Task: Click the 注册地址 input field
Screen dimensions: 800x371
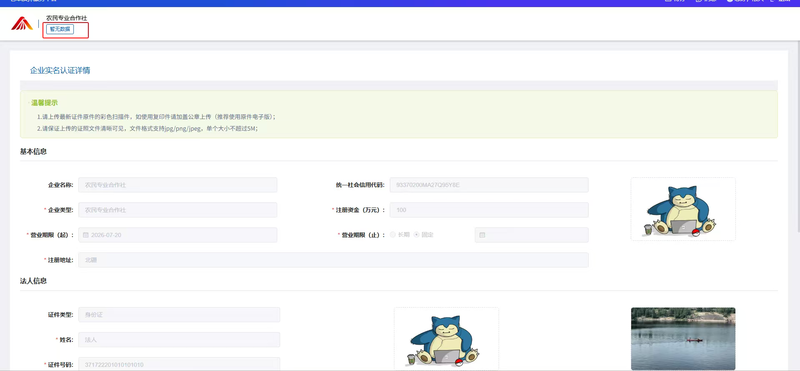Action: 333,260
